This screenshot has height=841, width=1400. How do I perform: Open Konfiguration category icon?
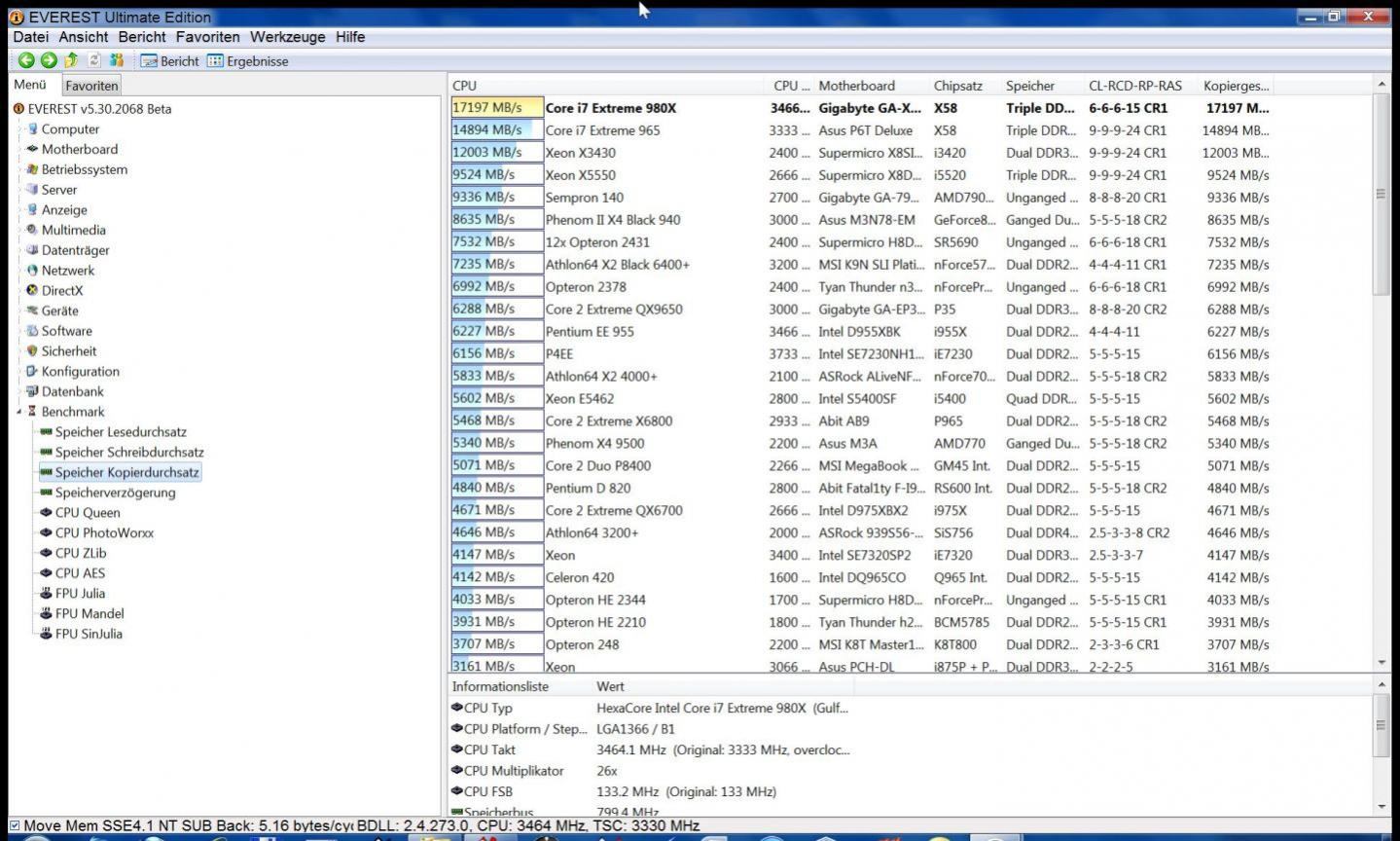(x=33, y=371)
